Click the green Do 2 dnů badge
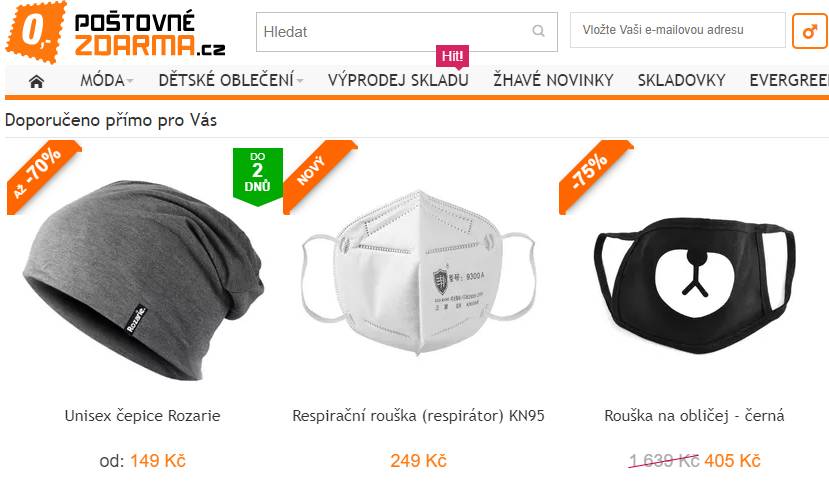The height and width of the screenshot is (484, 829). [x=257, y=175]
